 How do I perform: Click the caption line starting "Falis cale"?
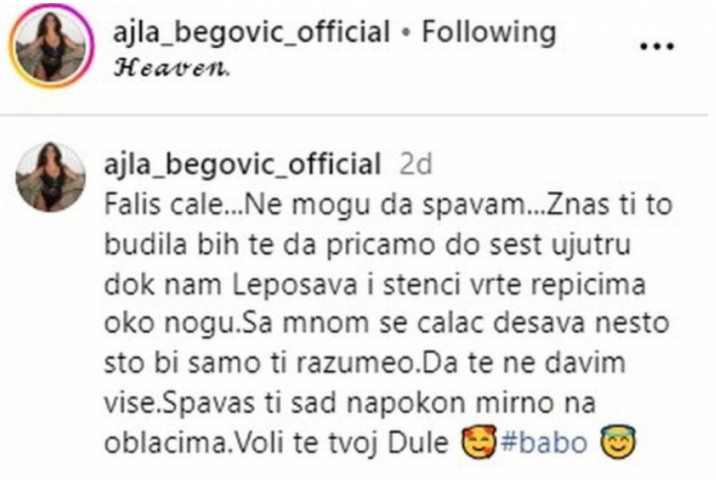388,205
